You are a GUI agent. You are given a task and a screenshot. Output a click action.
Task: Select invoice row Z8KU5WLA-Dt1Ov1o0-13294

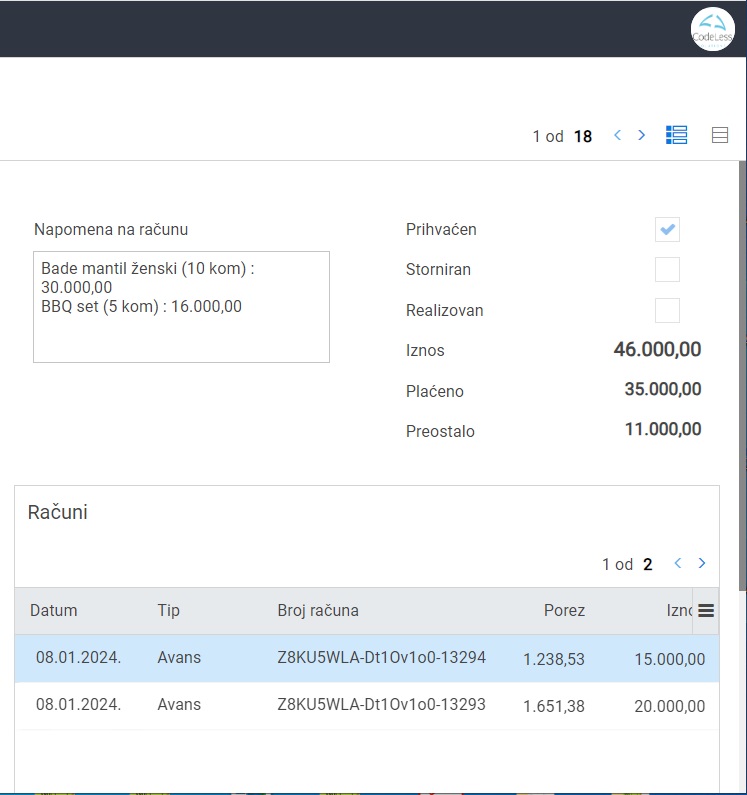pos(367,658)
